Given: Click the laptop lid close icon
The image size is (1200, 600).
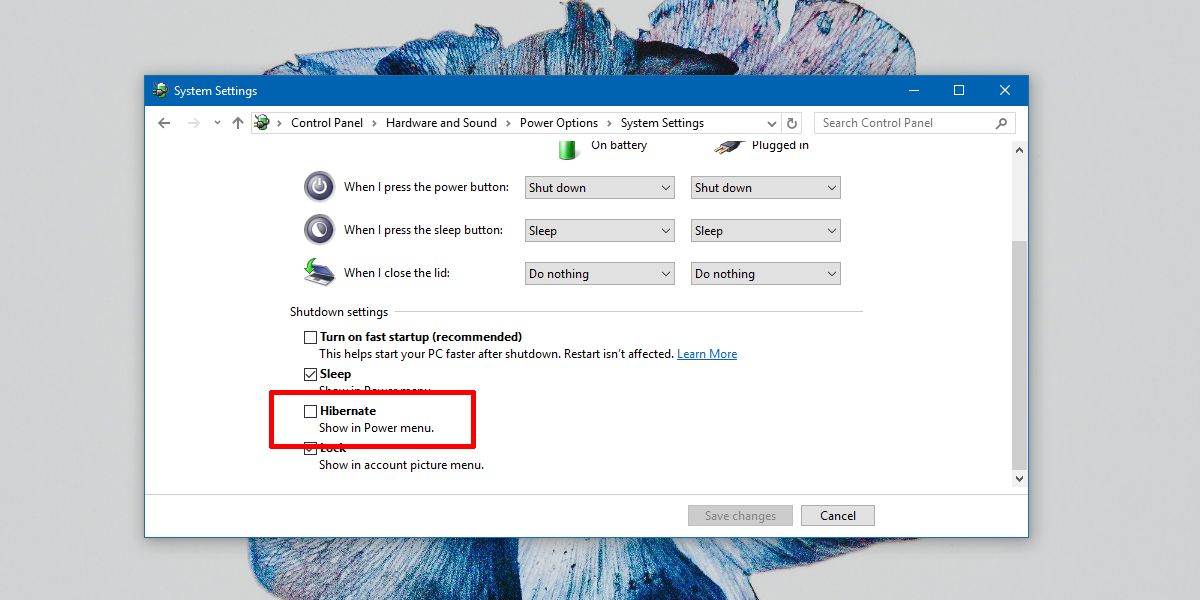Looking at the screenshot, I should click(319, 272).
